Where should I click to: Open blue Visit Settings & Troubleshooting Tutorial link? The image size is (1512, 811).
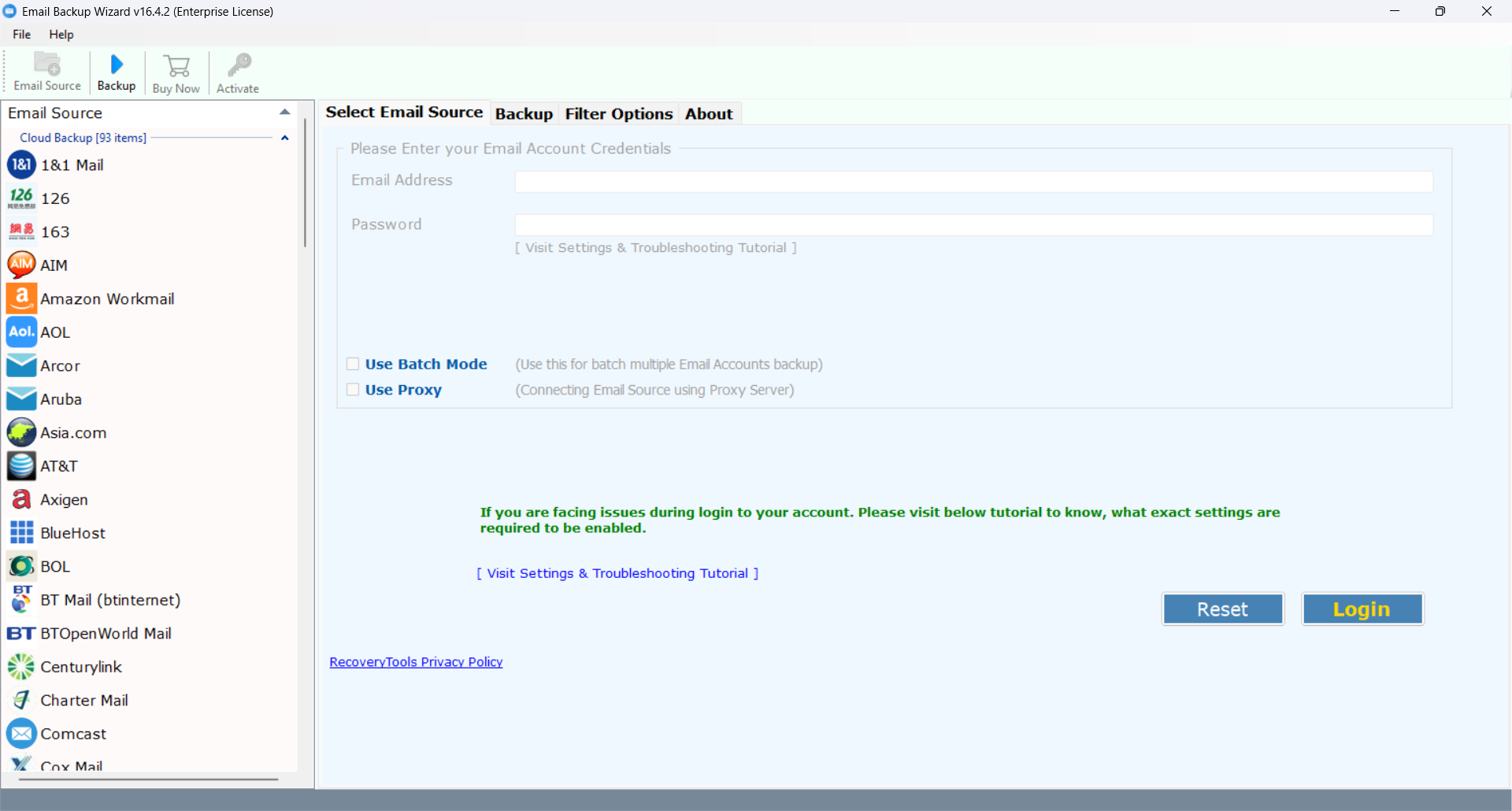point(617,573)
